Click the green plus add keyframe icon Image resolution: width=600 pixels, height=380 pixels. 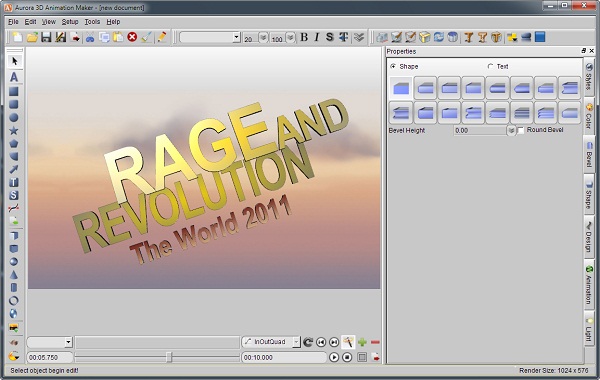coord(362,342)
